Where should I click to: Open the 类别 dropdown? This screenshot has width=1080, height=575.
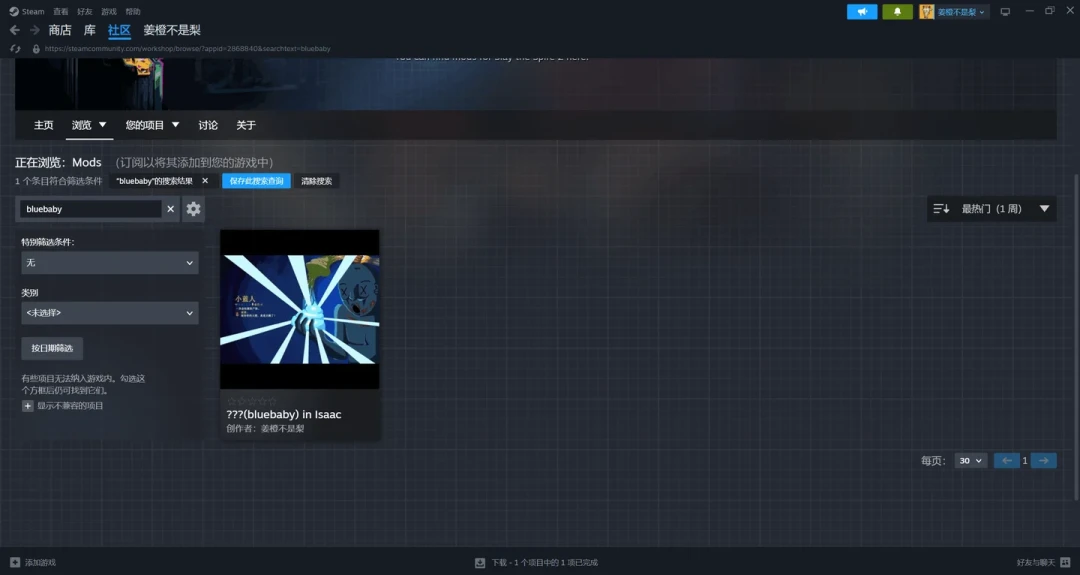coord(110,313)
